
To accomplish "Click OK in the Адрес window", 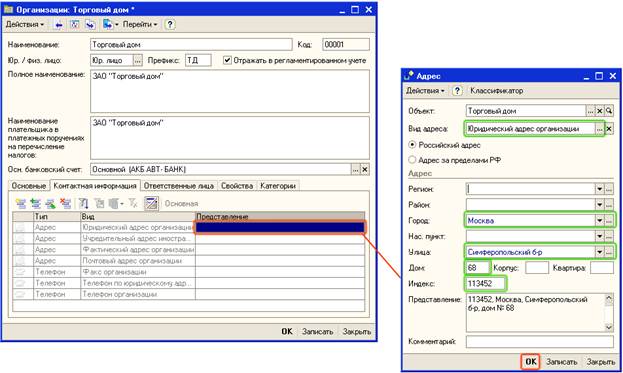I will (530, 362).
